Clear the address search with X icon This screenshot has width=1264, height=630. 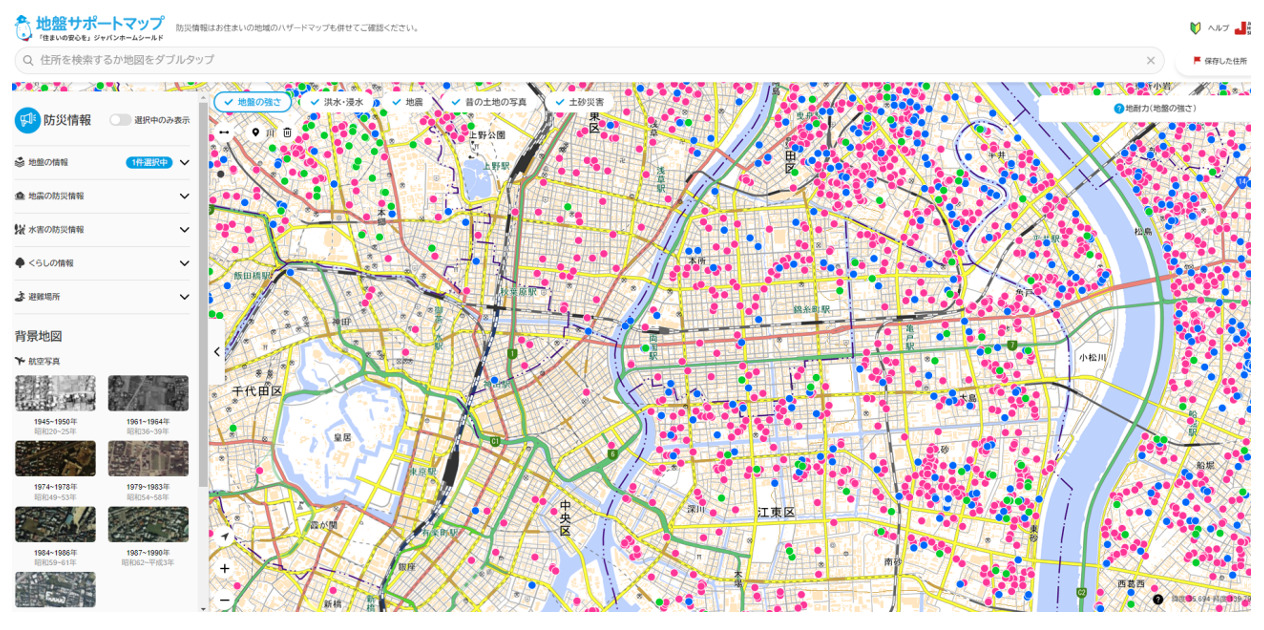click(x=1150, y=61)
